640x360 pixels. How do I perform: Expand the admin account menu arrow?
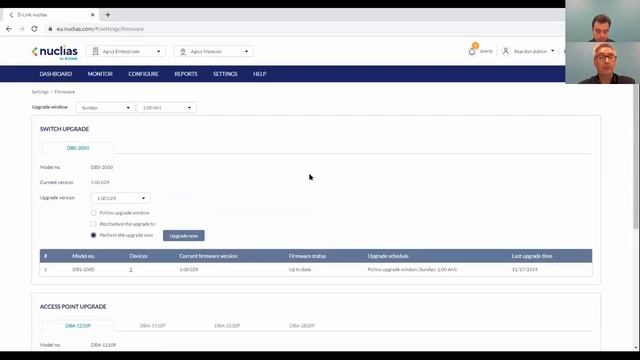tap(553, 51)
